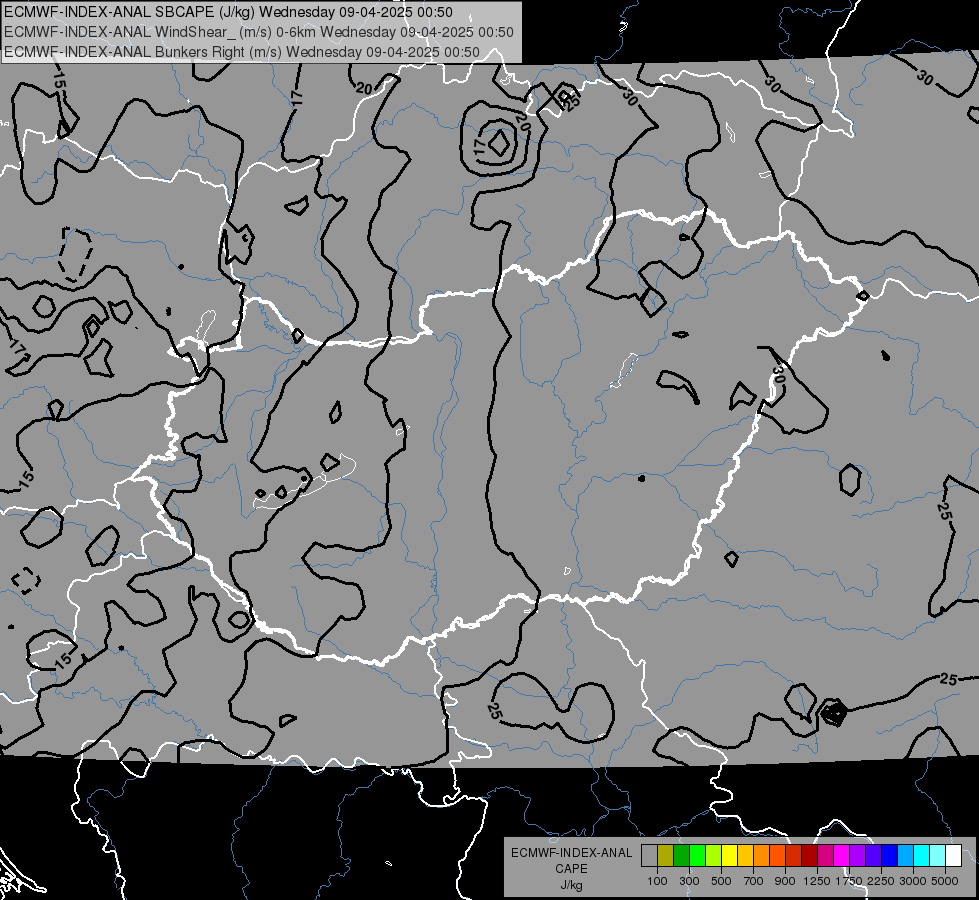Select the deep pink swatch right of 1250
Screen dimensions: 979x900
[x=825, y=856]
